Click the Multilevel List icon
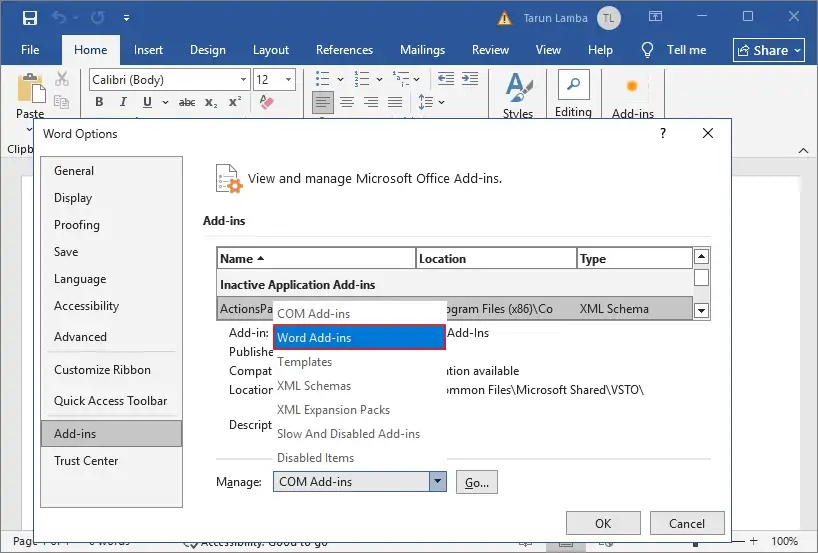Screen dimensions: 818x553 tap(401, 79)
